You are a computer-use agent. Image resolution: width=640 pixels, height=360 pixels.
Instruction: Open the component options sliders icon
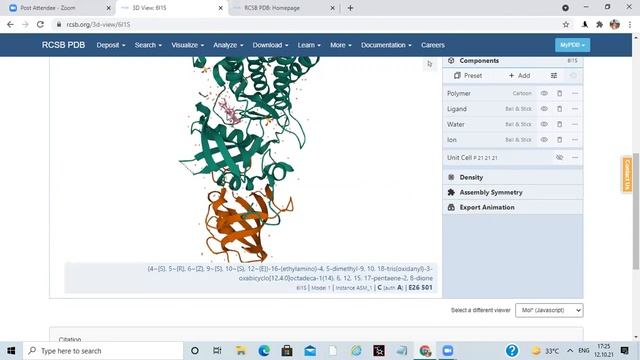click(x=554, y=76)
